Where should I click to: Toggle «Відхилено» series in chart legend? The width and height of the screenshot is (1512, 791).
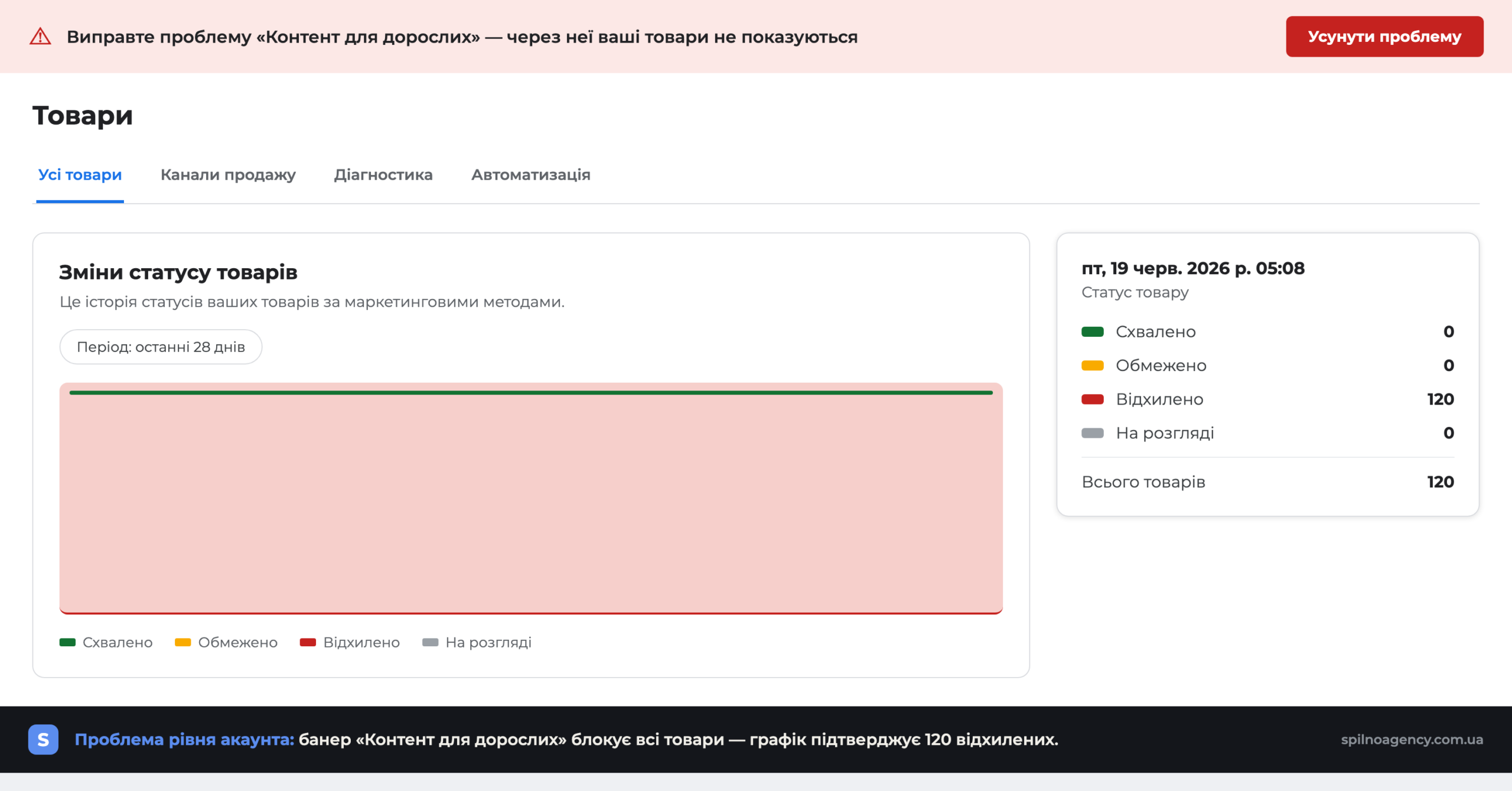350,643
